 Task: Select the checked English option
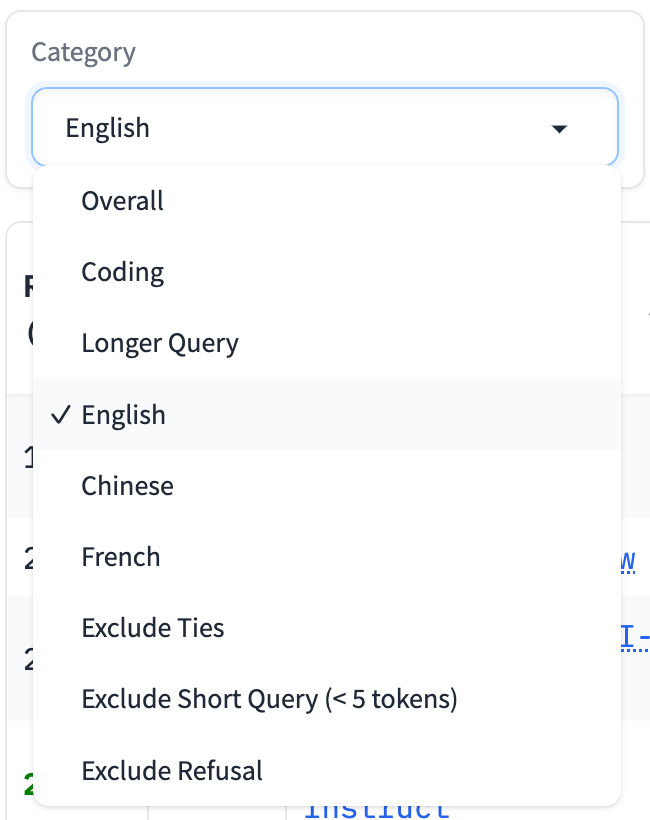tap(124, 415)
